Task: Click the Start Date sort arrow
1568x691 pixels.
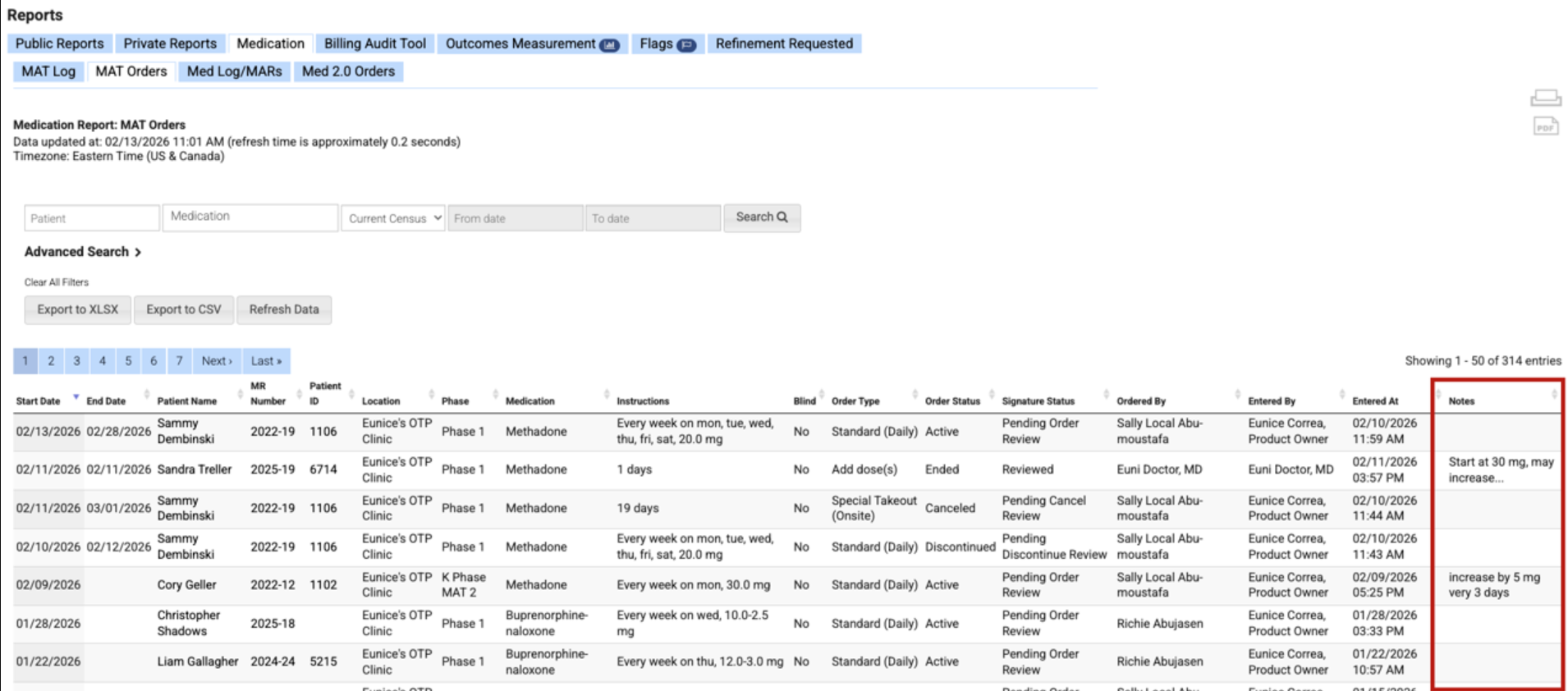Action: (x=76, y=397)
